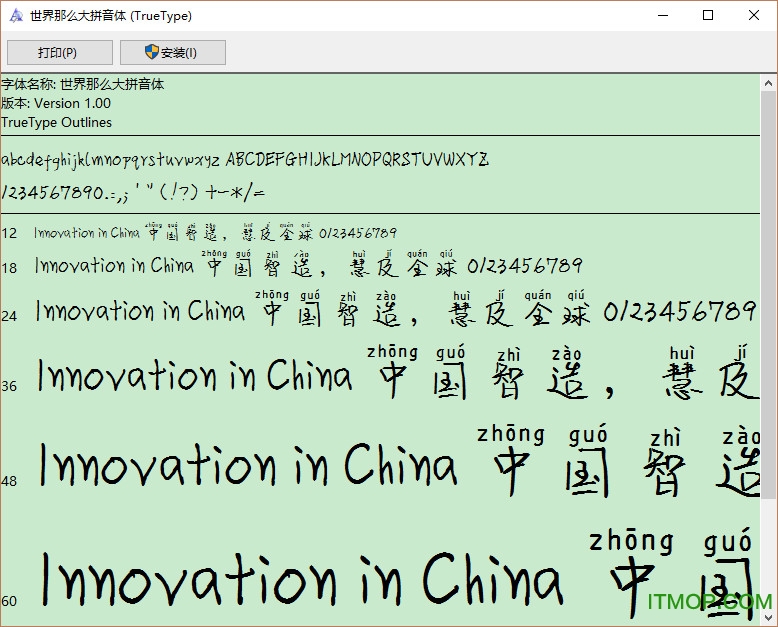Click the lowercase alphabet sample text
This screenshot has height=627, width=778.
(x=110, y=160)
